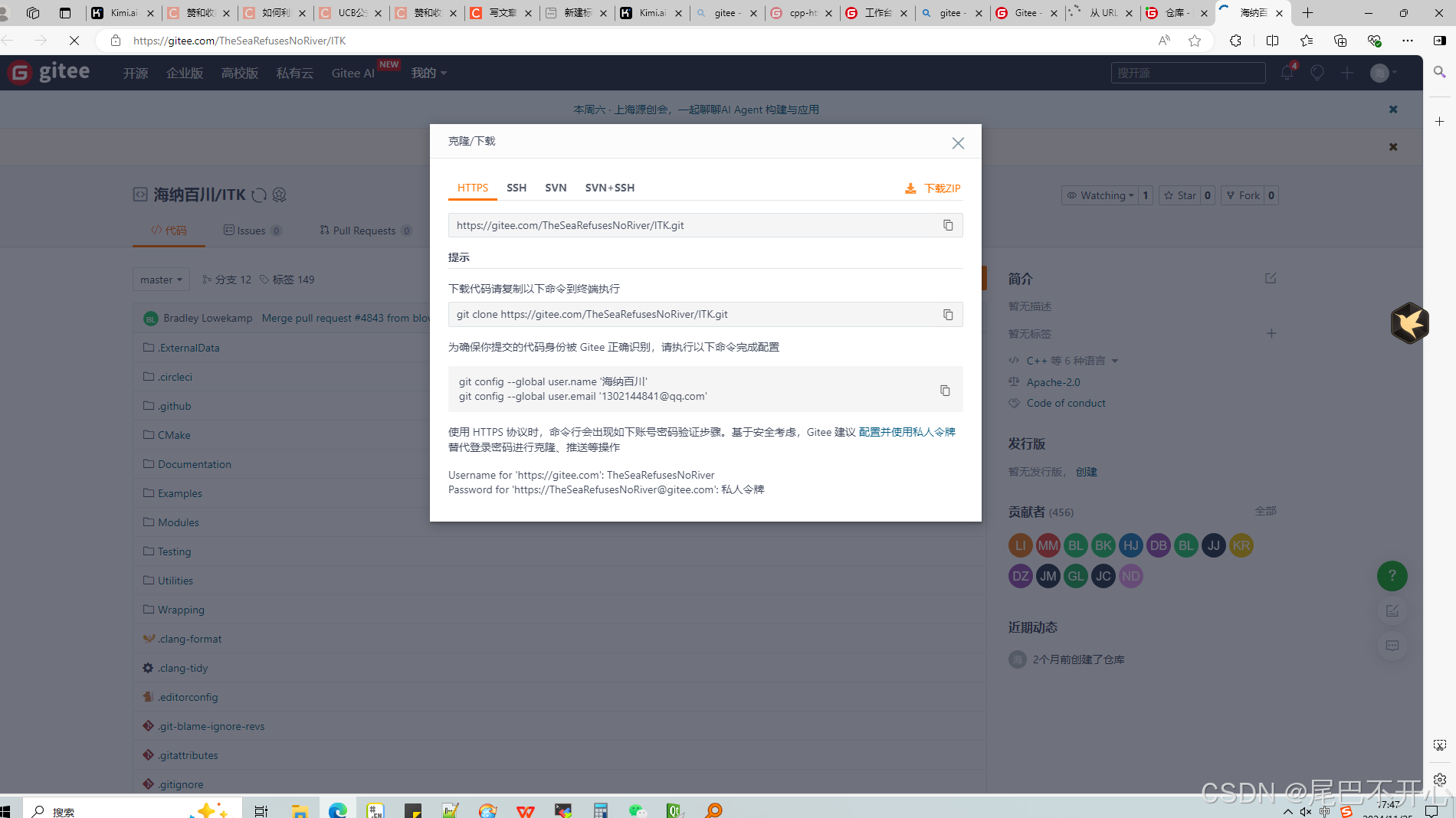
Task: Open WeChat from the taskbar
Action: [x=638, y=810]
